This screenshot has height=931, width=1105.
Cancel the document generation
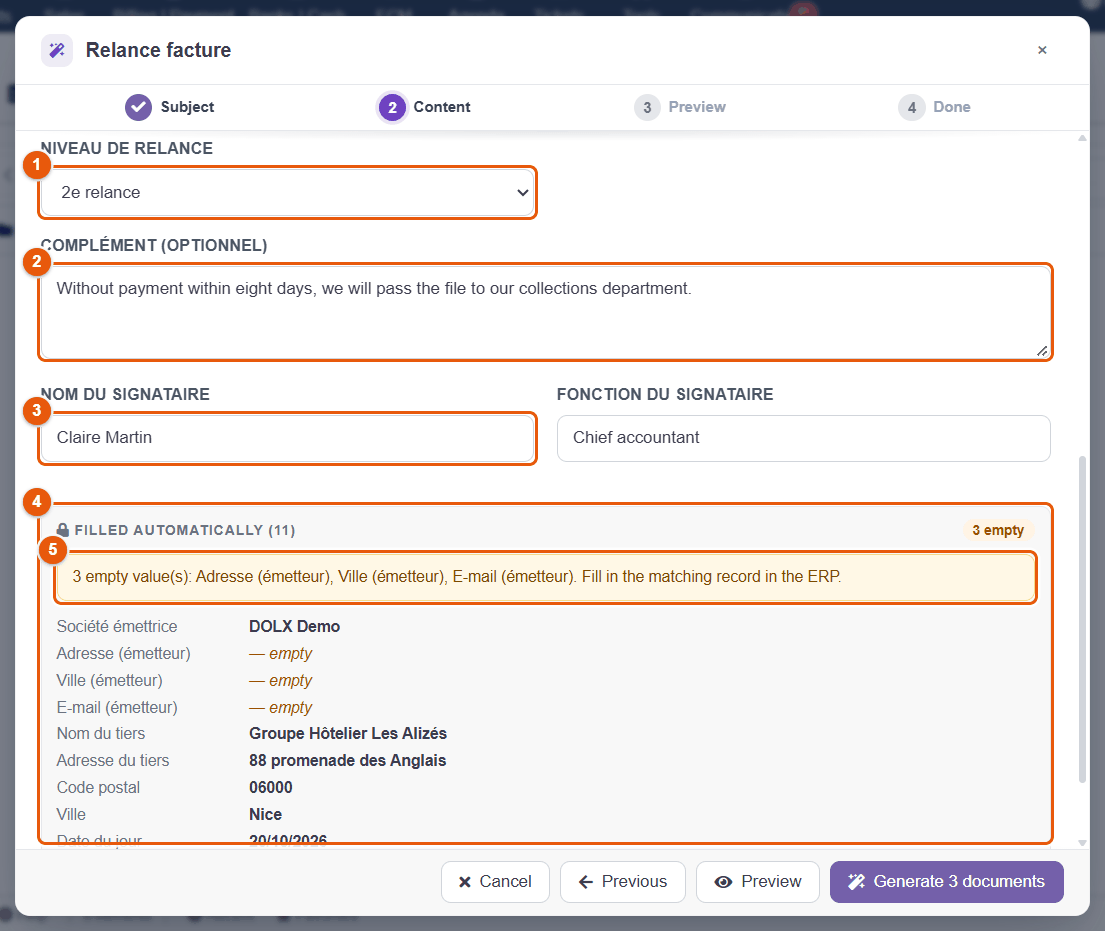pos(495,882)
